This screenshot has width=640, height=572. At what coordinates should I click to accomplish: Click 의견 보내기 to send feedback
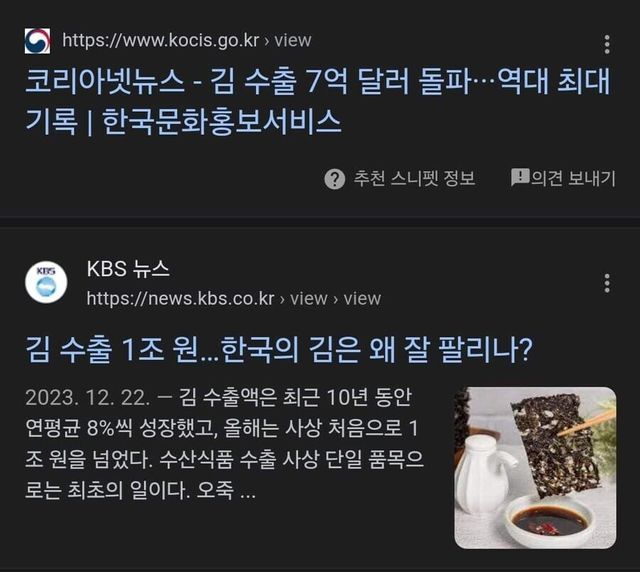point(573,178)
